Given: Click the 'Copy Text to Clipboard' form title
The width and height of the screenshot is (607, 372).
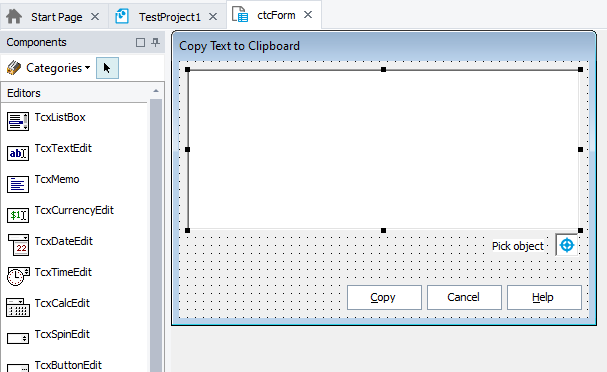Looking at the screenshot, I should pyautogui.click(x=239, y=46).
